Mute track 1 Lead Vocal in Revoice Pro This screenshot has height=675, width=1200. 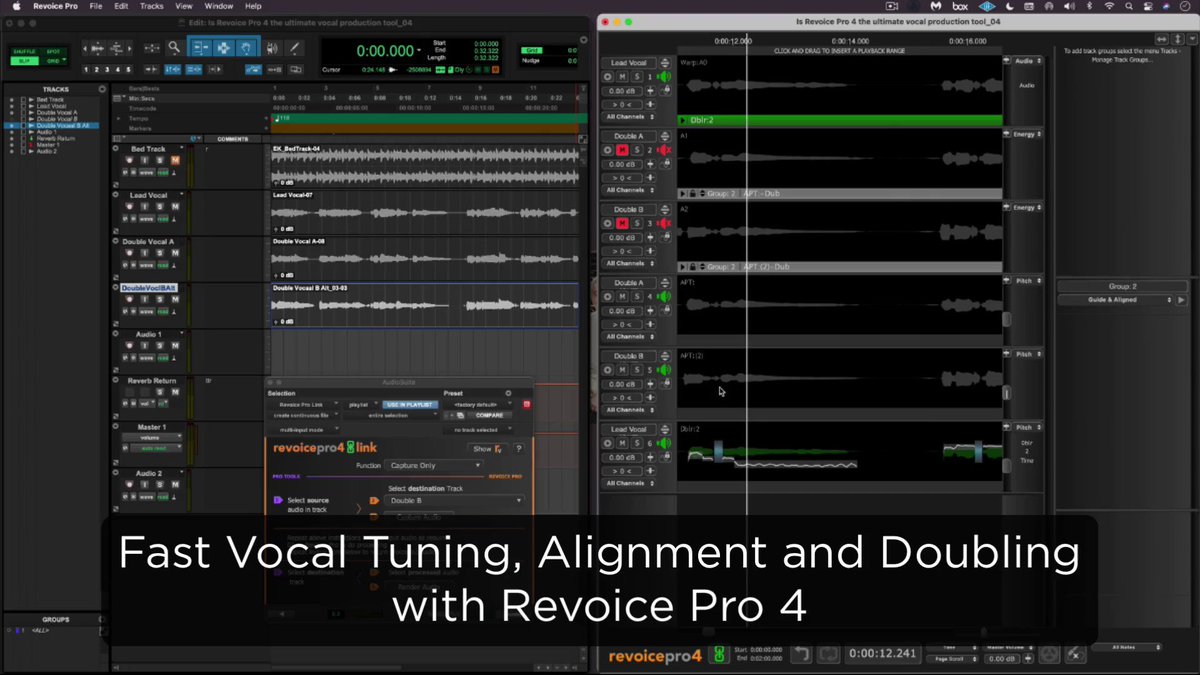tap(621, 77)
